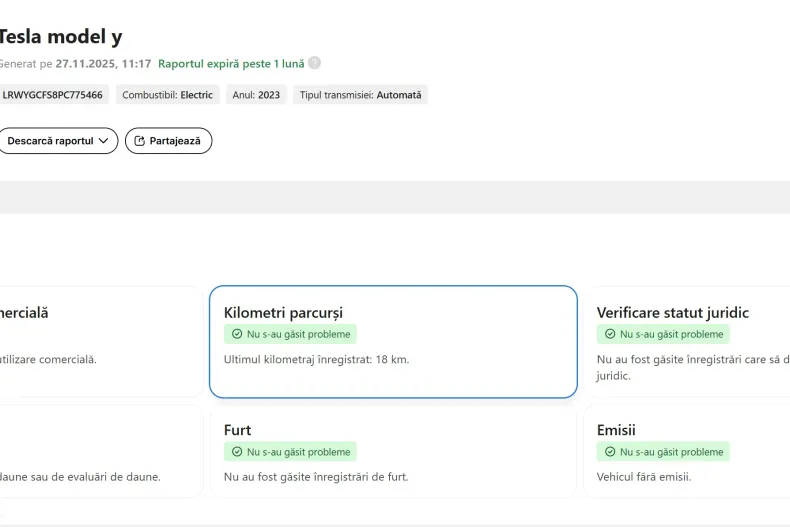The width and height of the screenshot is (790, 527).
Task: Click the checkmark icon in Furt status badge
Action: coord(237,452)
